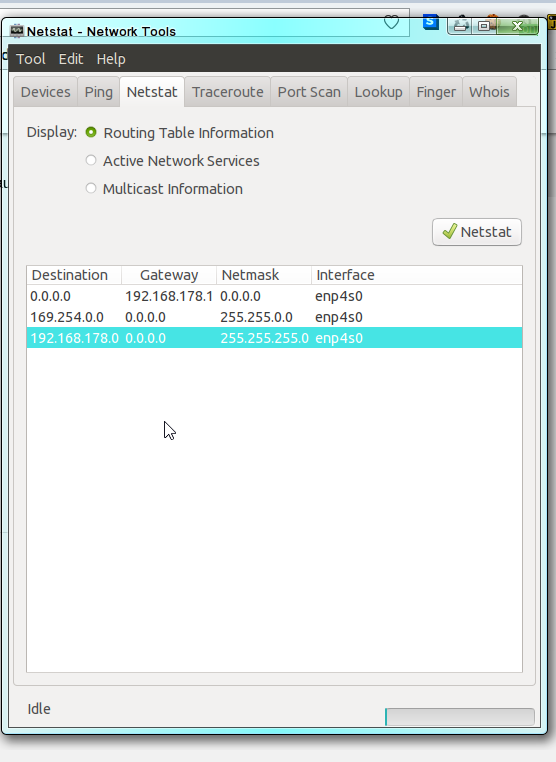Click the Netstat tab
The image size is (556, 762).
pyautogui.click(x=152, y=92)
